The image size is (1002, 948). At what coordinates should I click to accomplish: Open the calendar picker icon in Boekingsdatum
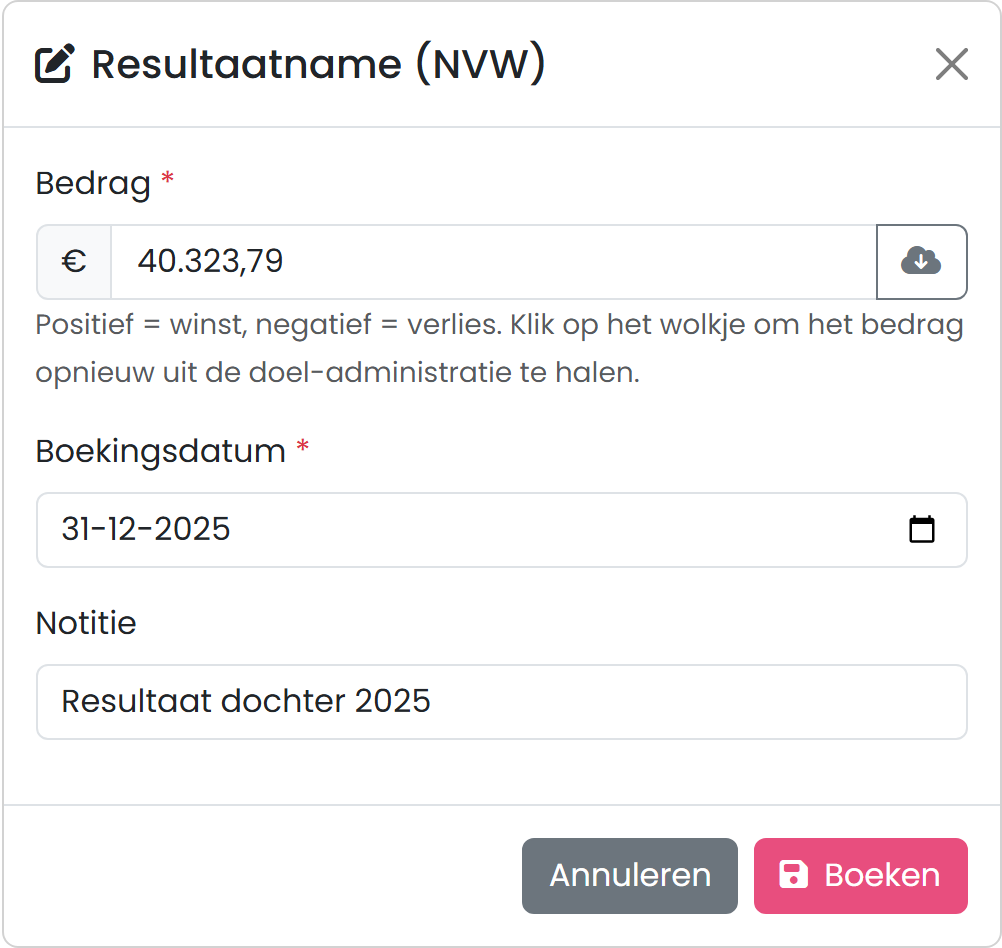point(921,529)
